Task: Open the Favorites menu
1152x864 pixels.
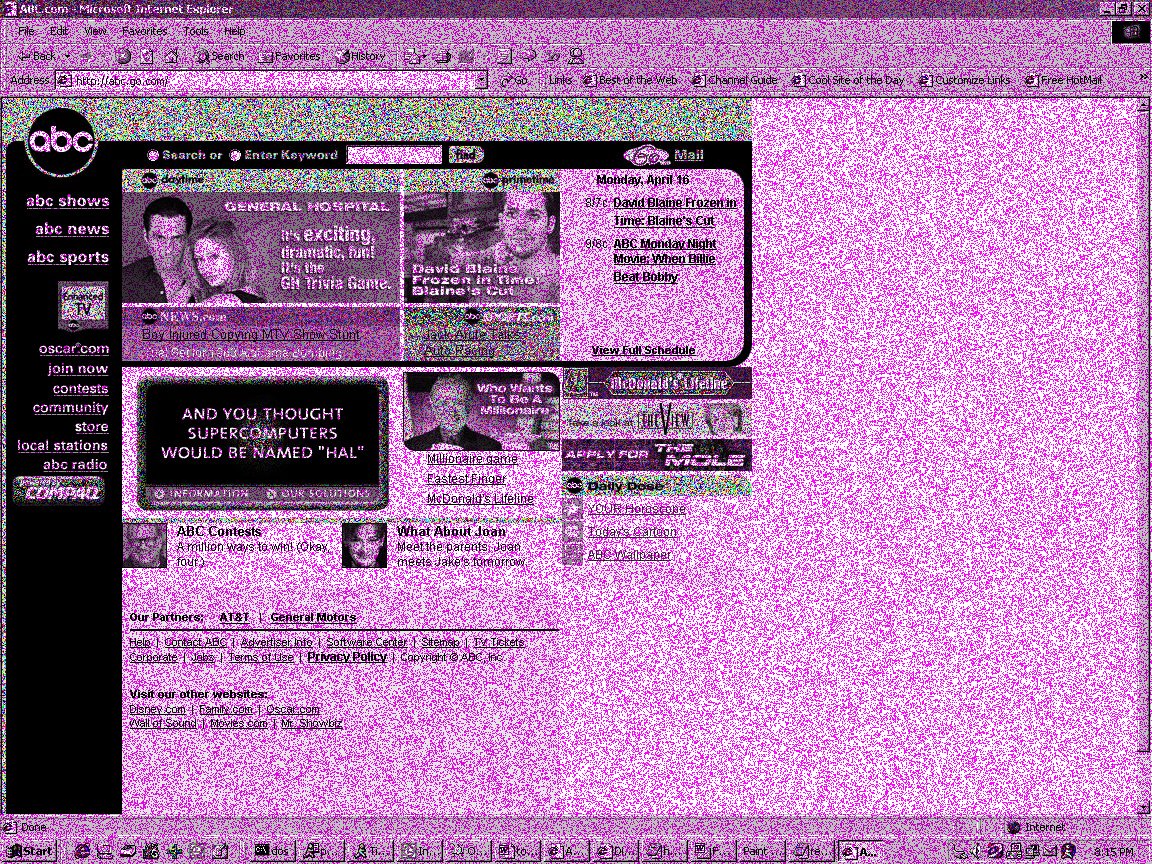Action: point(144,31)
